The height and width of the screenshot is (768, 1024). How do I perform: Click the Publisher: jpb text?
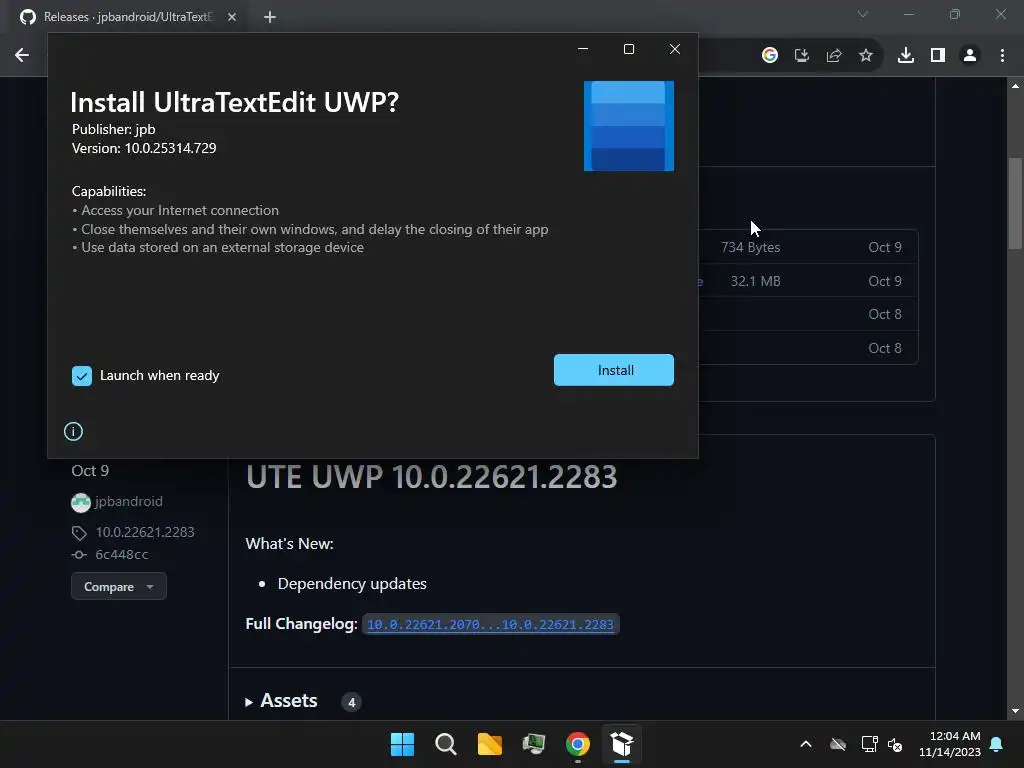tap(114, 129)
